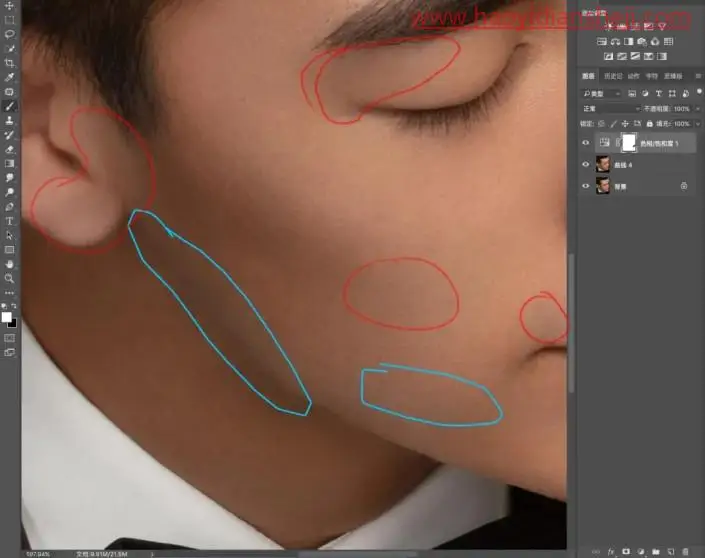Click the canvas vertical scrollbar
The width and height of the screenshot is (705, 558).
pyautogui.click(x=571, y=323)
